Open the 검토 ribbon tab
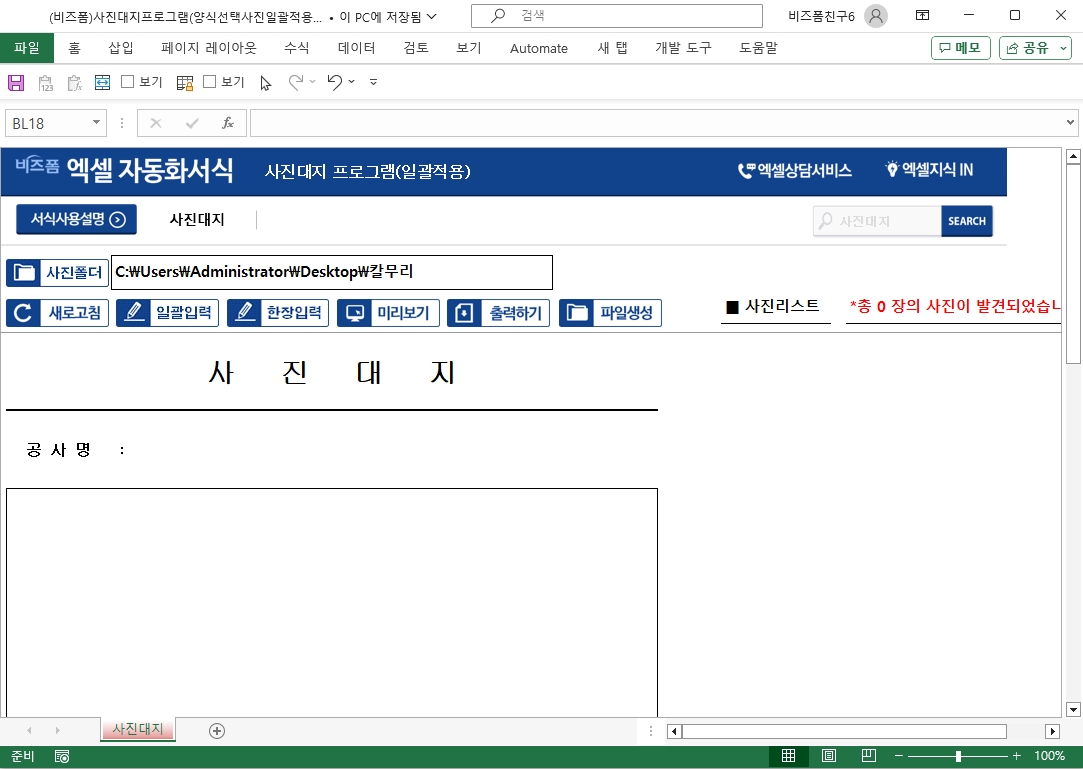The height and width of the screenshot is (769, 1083). pyautogui.click(x=416, y=48)
